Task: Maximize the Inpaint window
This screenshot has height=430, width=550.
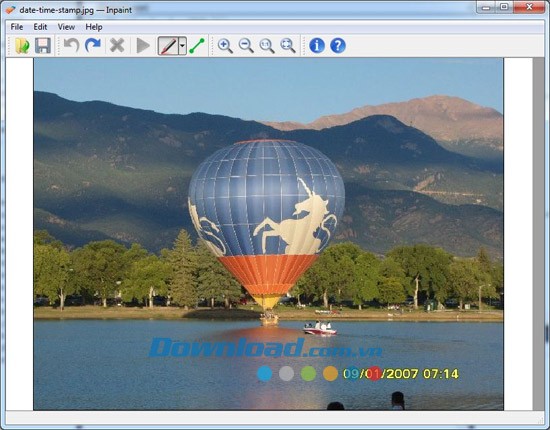Action: [x=504, y=7]
